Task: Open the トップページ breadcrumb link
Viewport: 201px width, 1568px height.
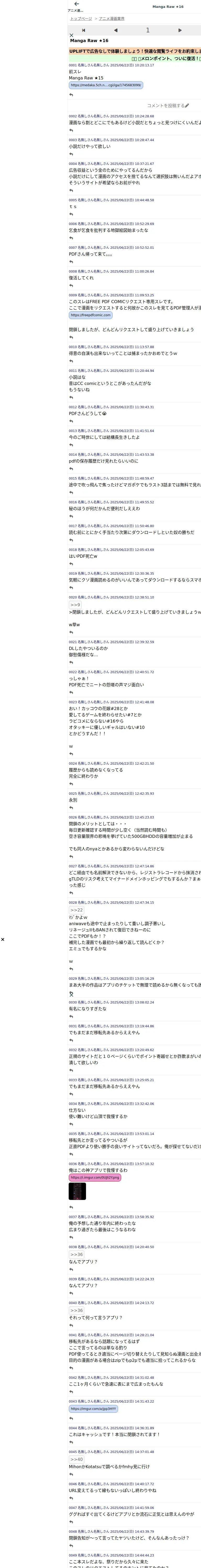Action: point(81,19)
